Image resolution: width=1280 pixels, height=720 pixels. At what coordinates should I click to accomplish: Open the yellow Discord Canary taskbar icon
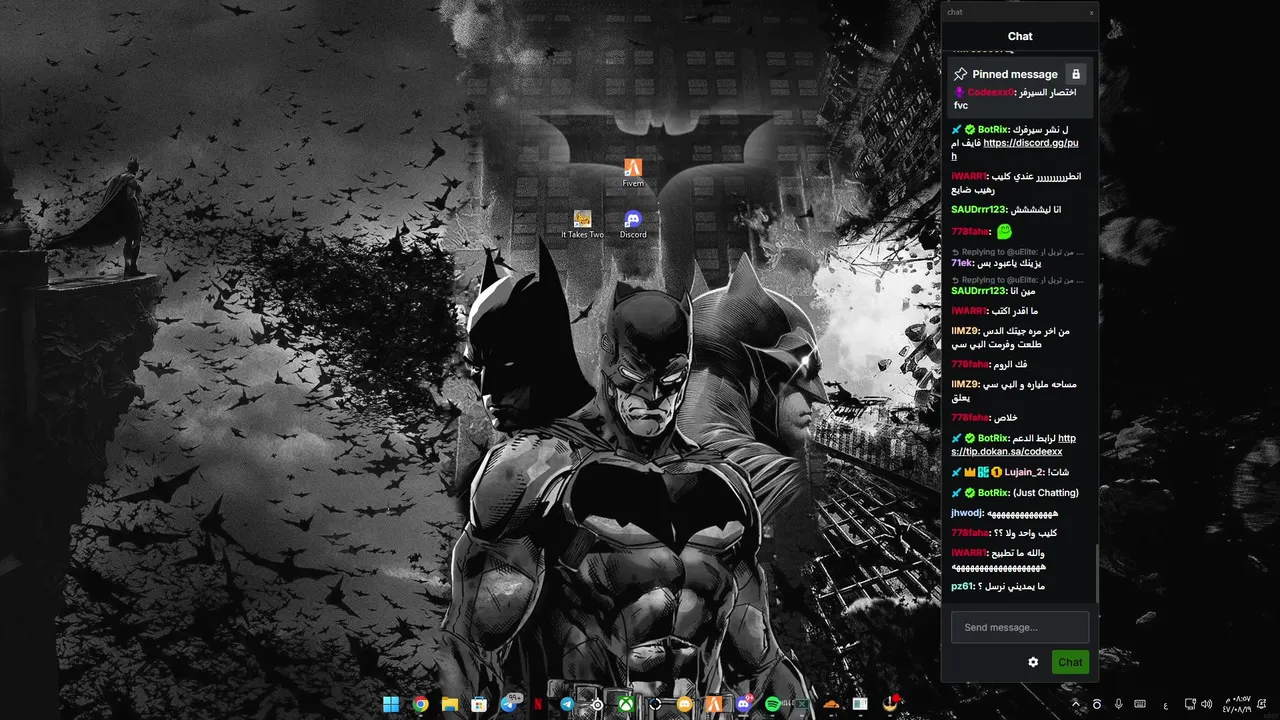click(684, 704)
